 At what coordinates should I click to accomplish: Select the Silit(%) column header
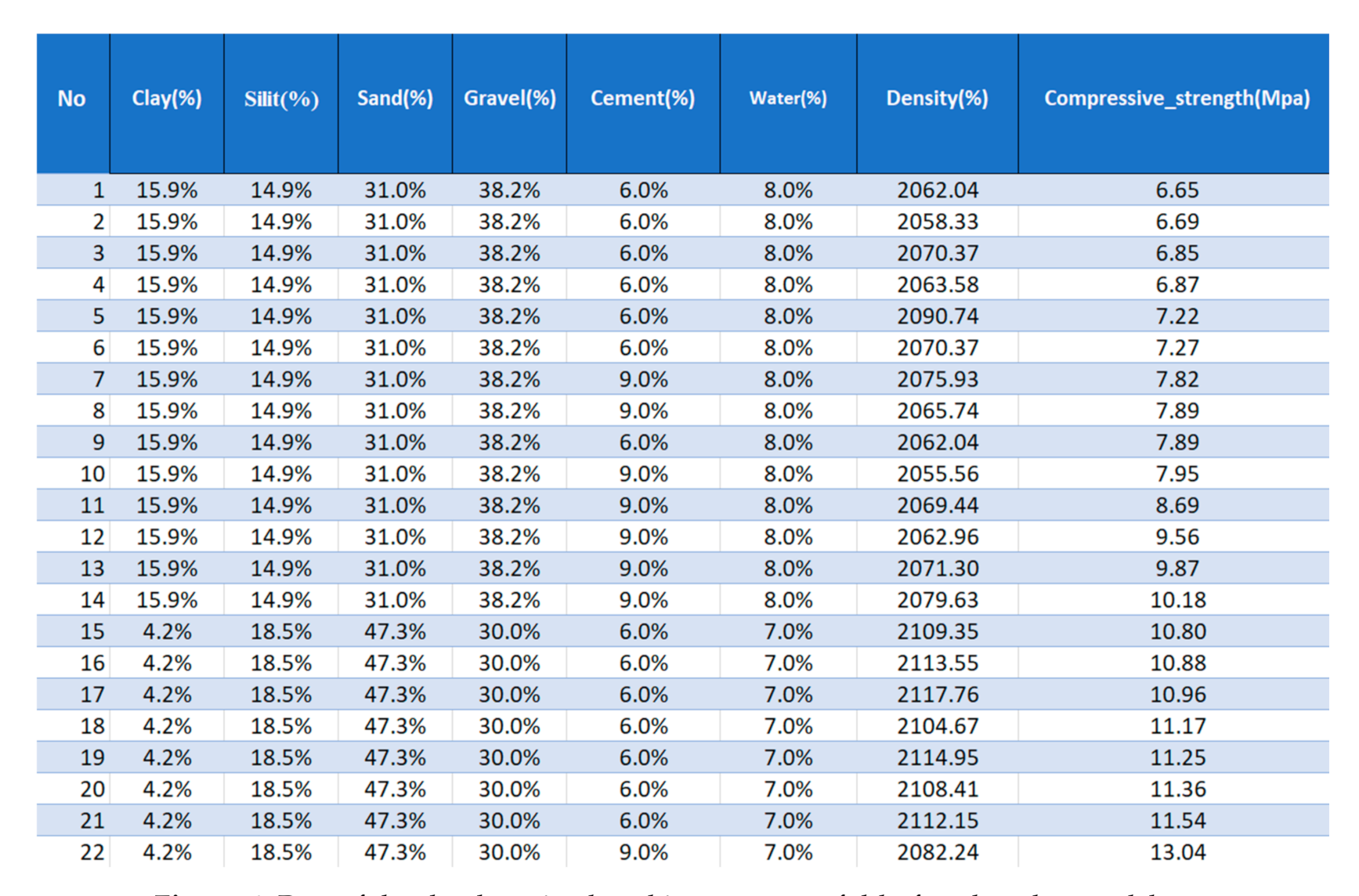pyautogui.click(x=280, y=99)
